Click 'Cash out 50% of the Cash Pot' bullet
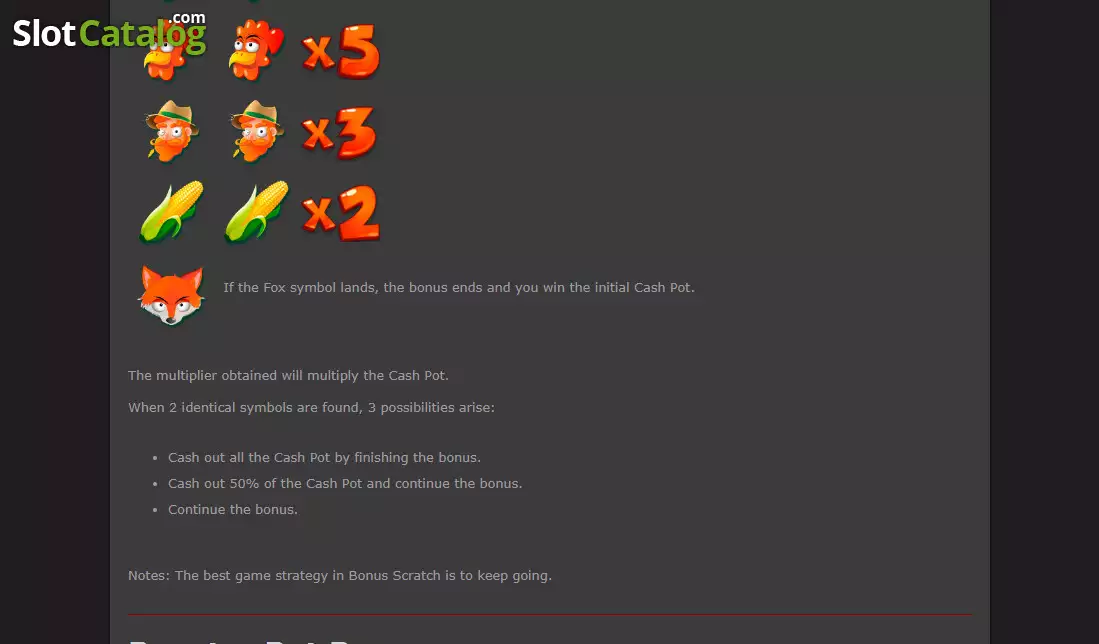1099x644 pixels. click(345, 484)
